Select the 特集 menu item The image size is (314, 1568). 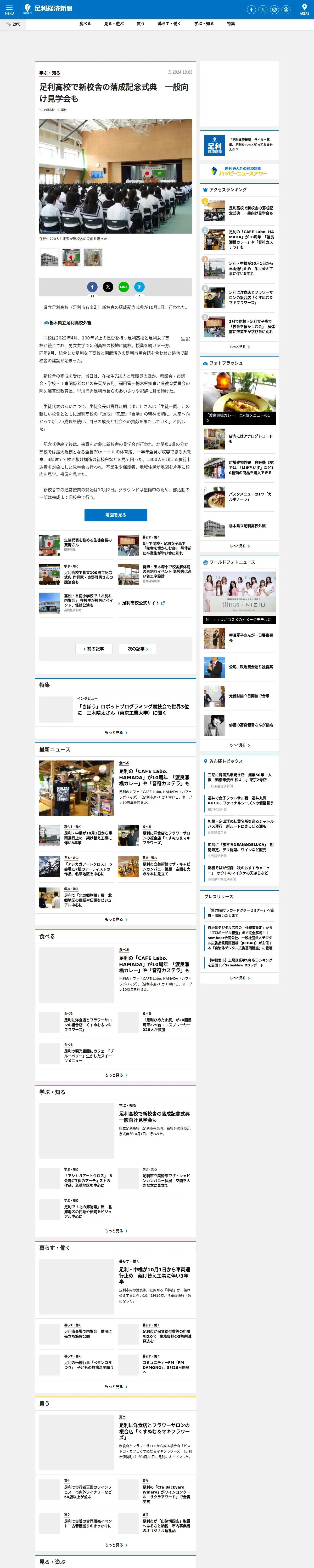click(231, 24)
